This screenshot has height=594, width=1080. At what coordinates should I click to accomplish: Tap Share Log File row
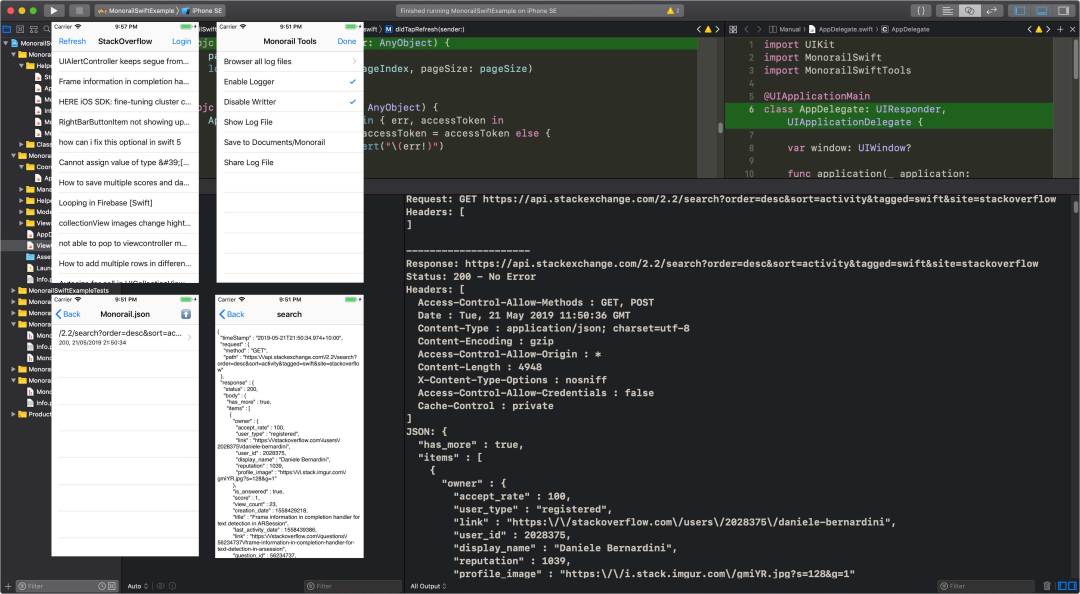290,163
